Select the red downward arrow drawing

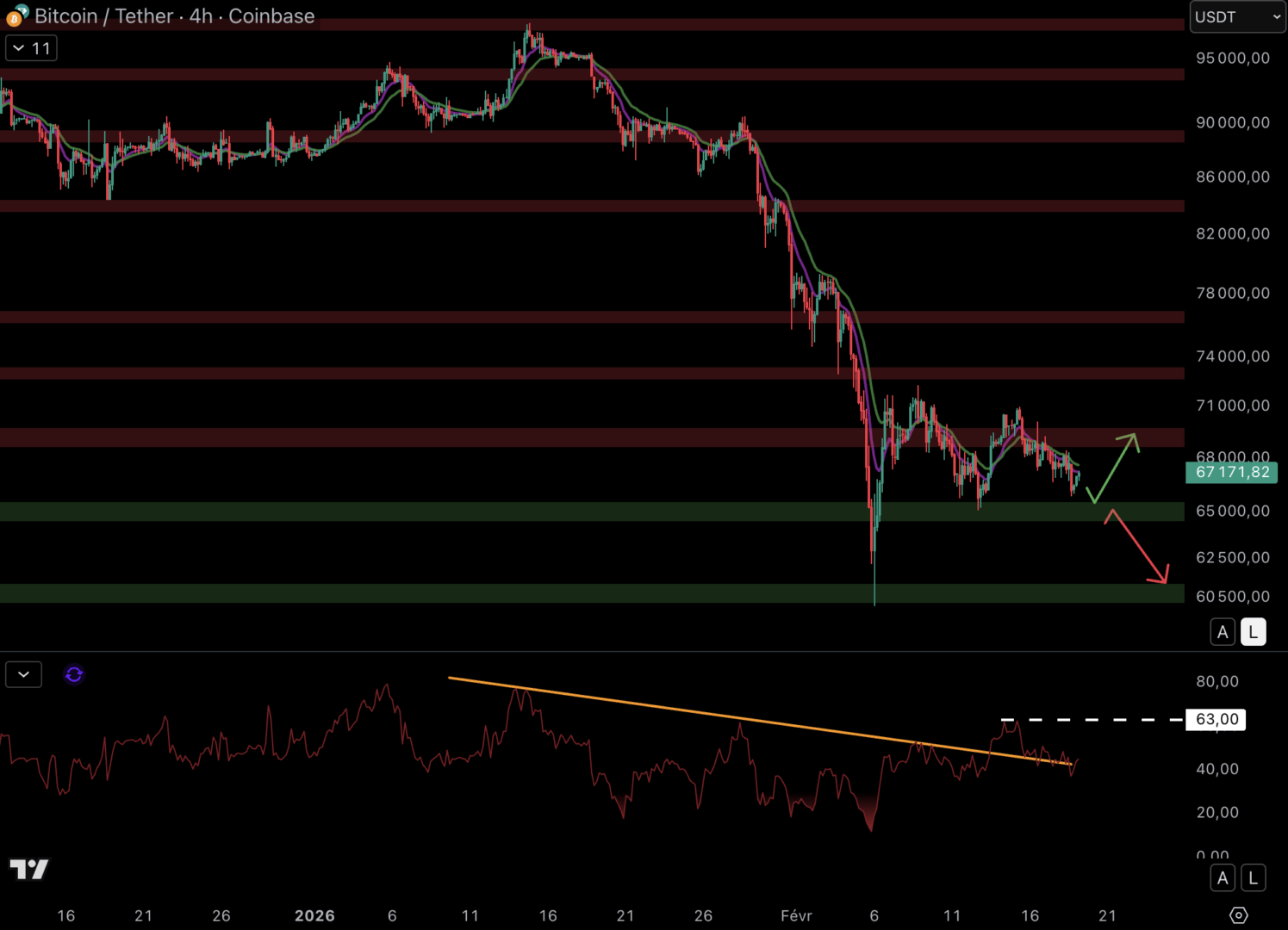pos(1139,546)
